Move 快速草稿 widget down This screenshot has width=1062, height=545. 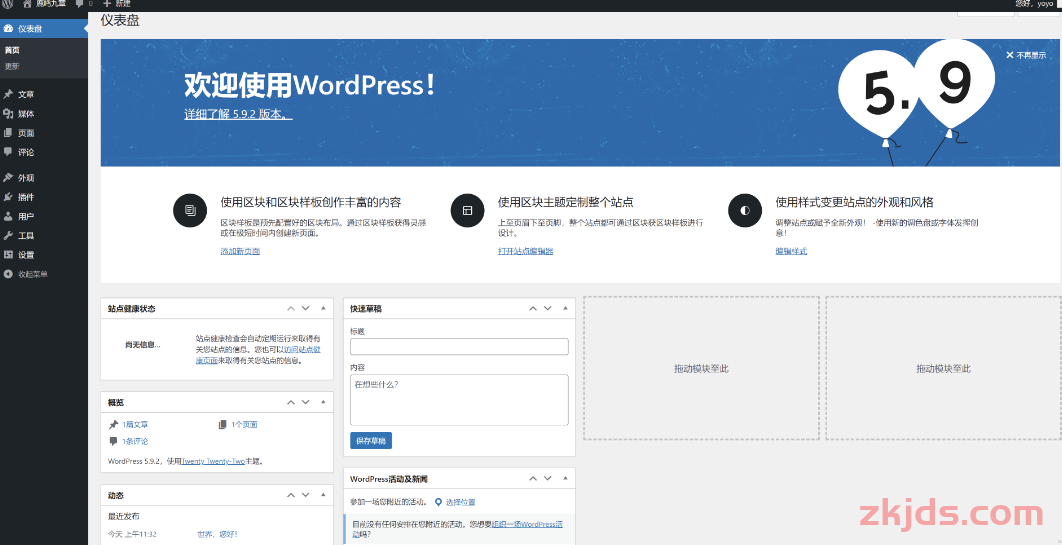(548, 308)
